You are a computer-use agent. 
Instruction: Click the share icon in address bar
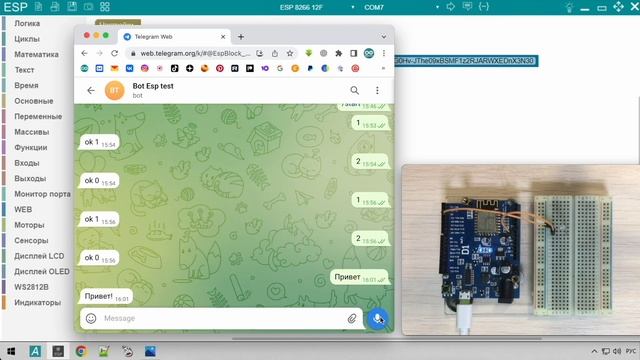point(275,53)
